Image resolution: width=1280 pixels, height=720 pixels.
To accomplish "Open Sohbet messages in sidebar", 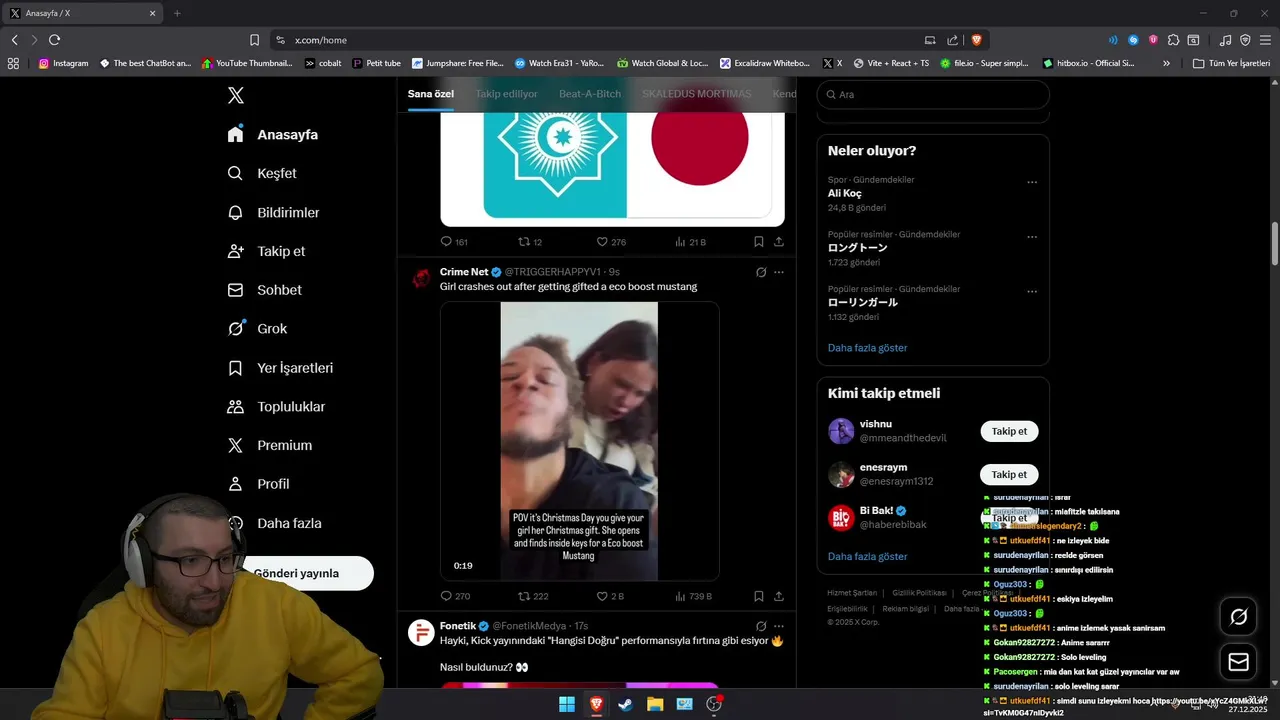I will [264, 290].
